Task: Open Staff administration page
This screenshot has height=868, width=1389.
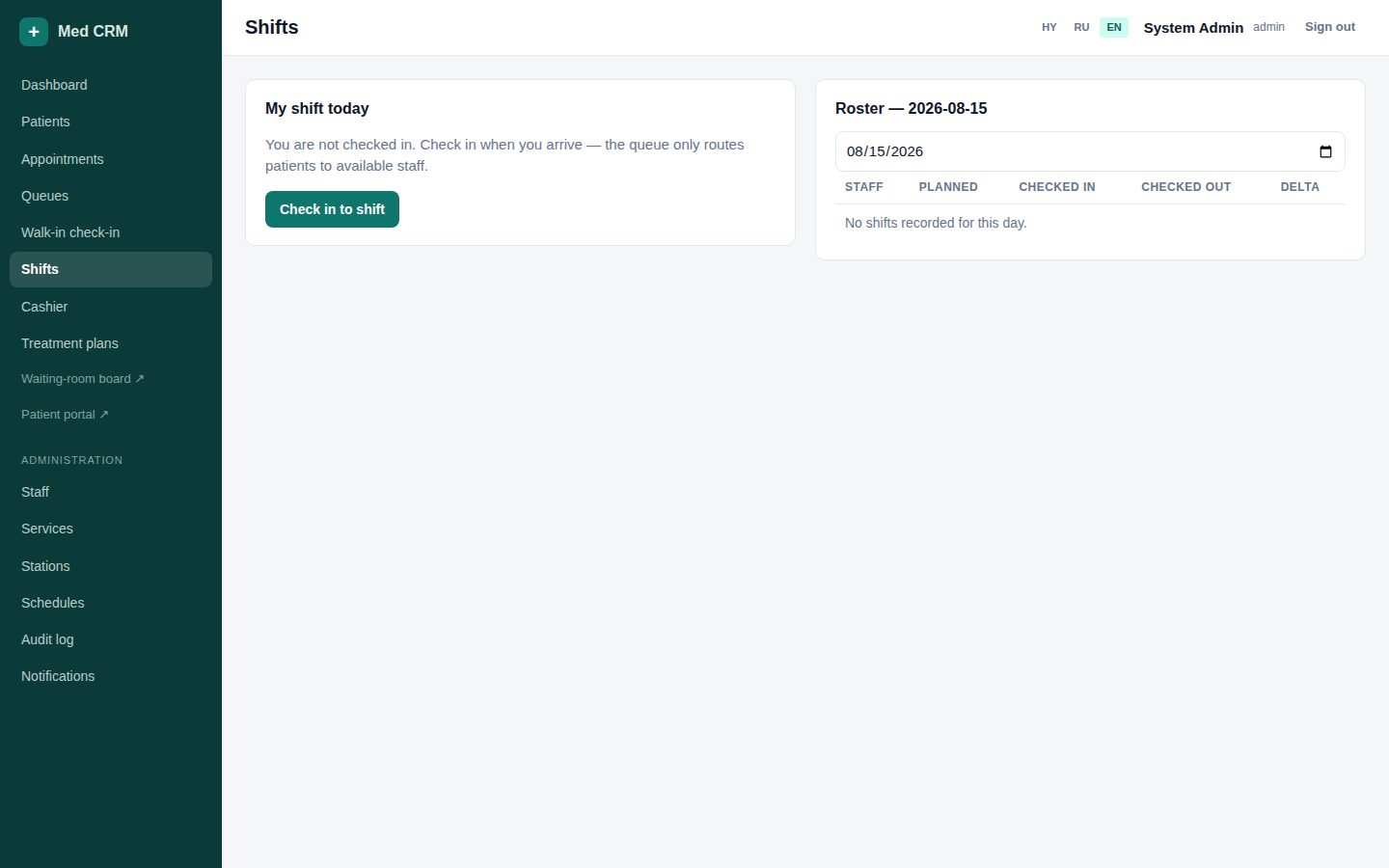Action: pos(111,492)
